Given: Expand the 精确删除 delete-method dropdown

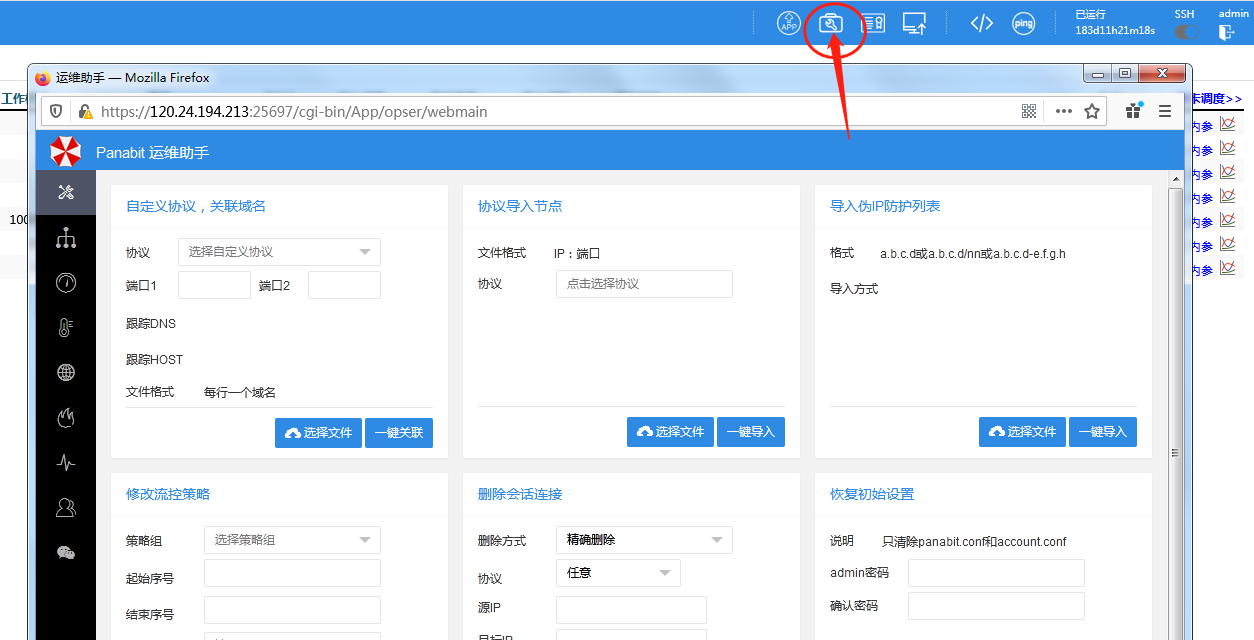Looking at the screenshot, I should (644, 540).
